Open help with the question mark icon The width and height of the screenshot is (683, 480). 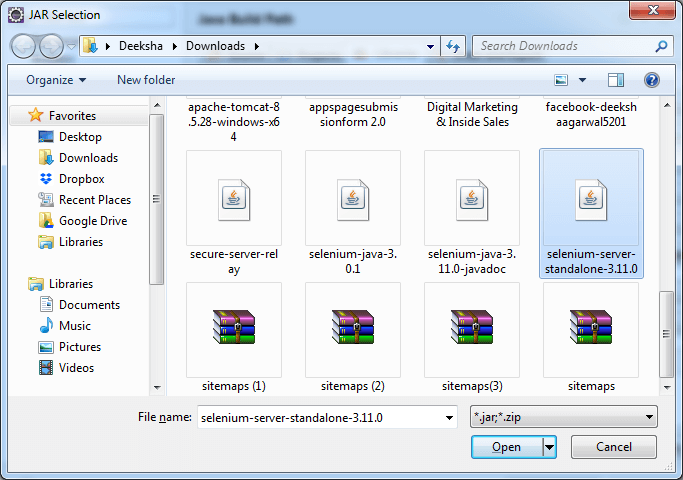(652, 80)
